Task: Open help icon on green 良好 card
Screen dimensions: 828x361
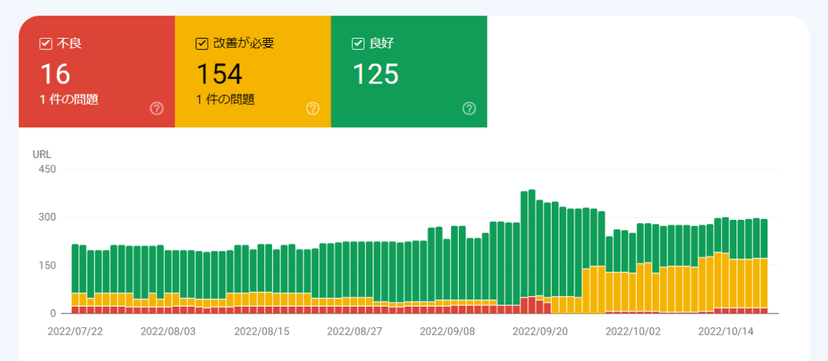Action: 469,109
